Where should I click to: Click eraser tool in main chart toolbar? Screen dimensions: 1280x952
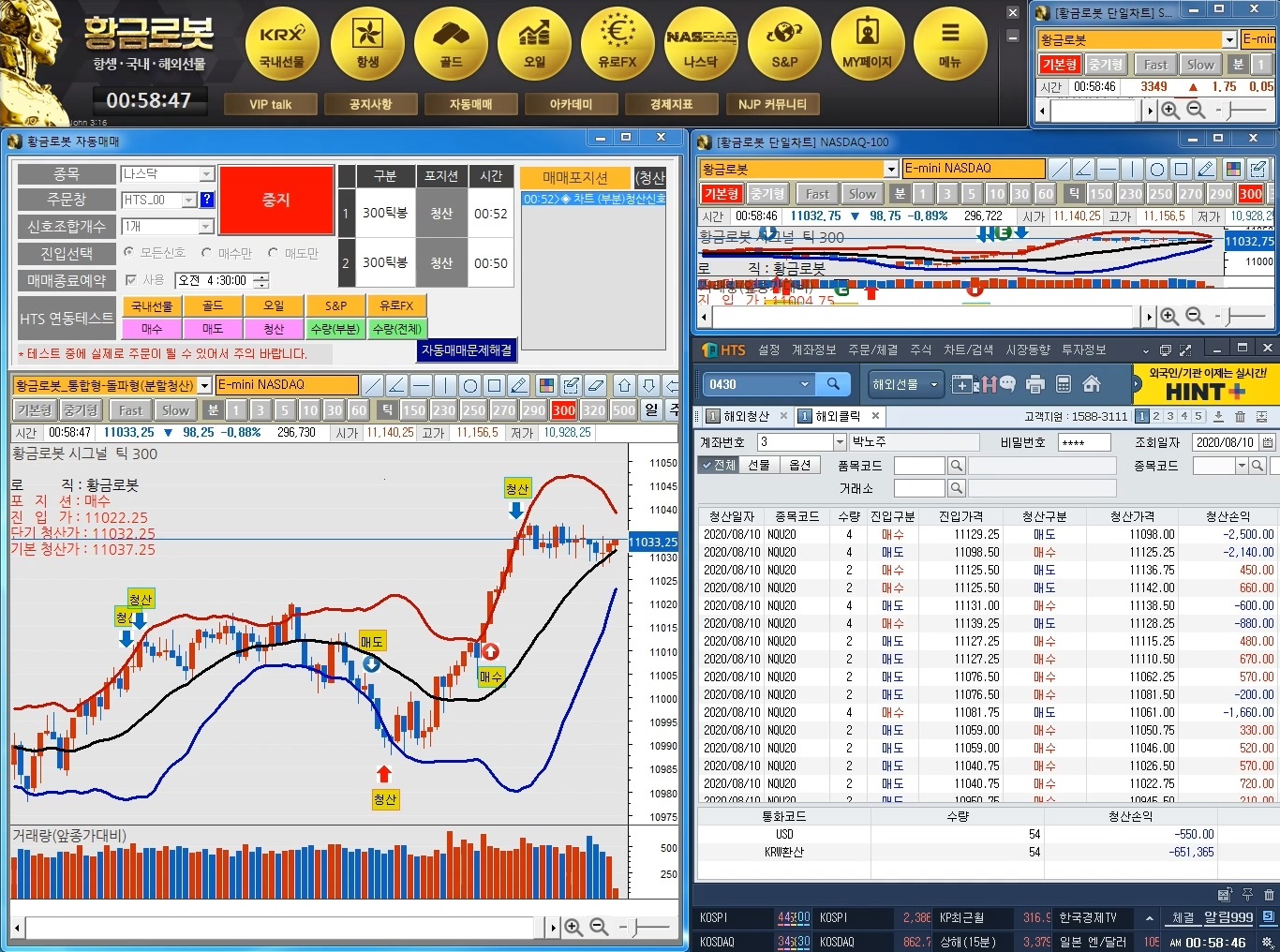[x=595, y=385]
